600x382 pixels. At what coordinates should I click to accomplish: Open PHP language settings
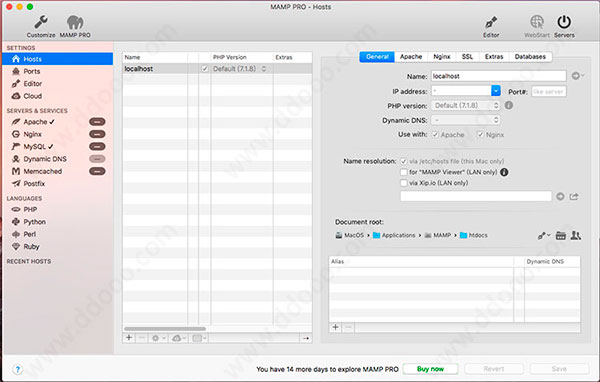[x=30, y=209]
